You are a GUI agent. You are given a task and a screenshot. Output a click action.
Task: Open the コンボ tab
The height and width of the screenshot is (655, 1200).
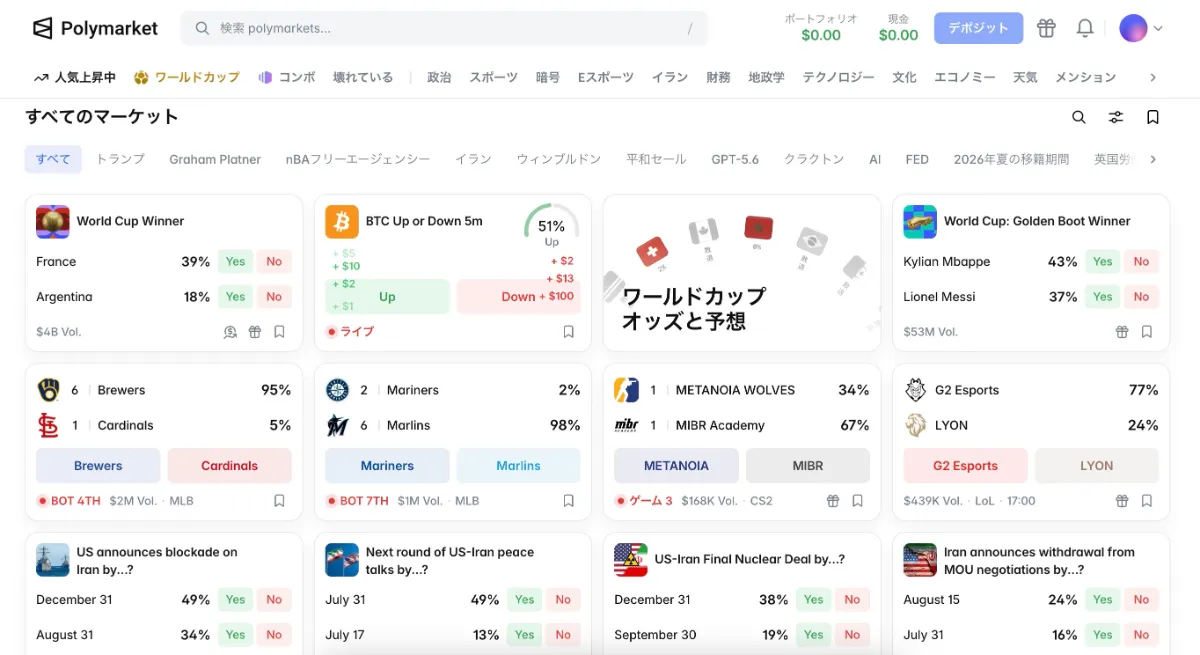[287, 77]
